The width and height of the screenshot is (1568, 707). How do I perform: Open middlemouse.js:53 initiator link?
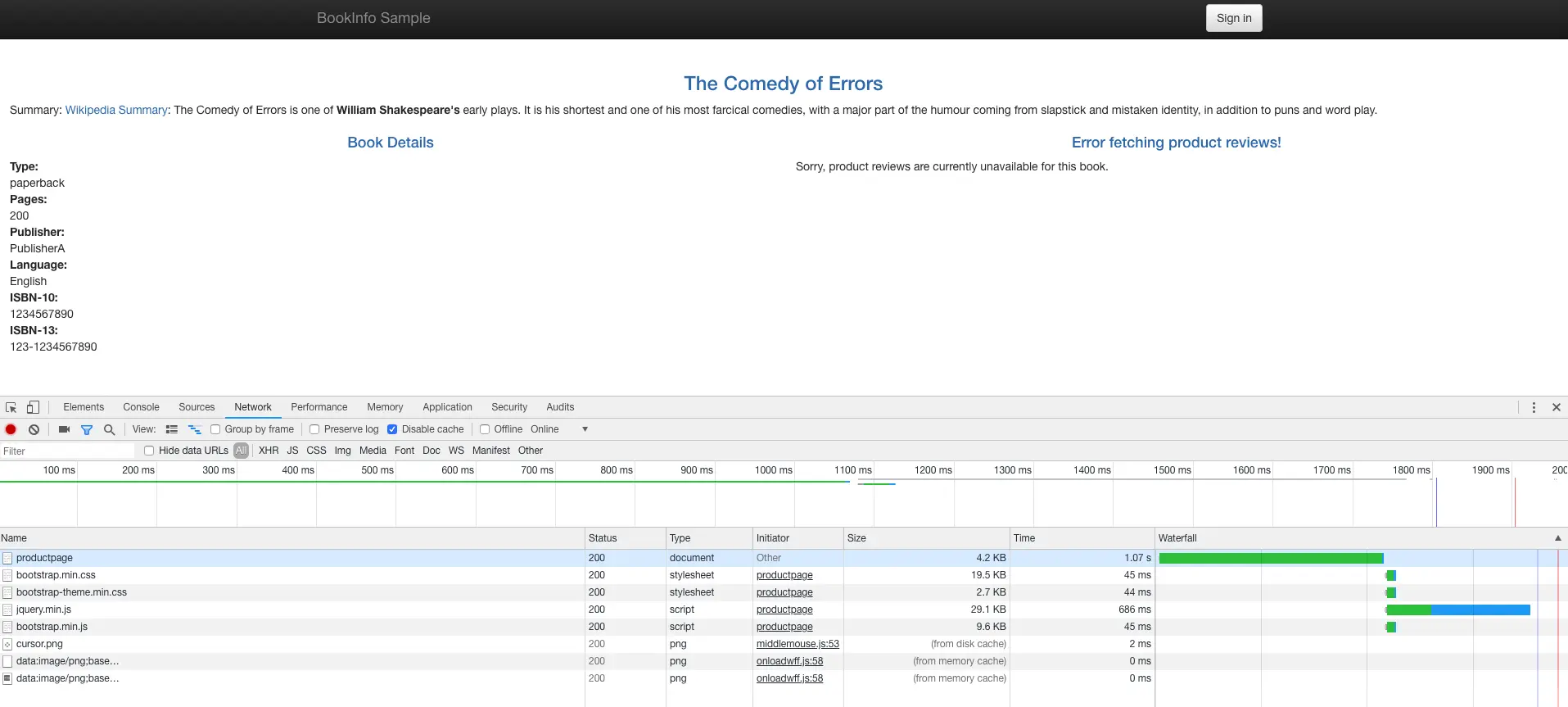tap(798, 644)
